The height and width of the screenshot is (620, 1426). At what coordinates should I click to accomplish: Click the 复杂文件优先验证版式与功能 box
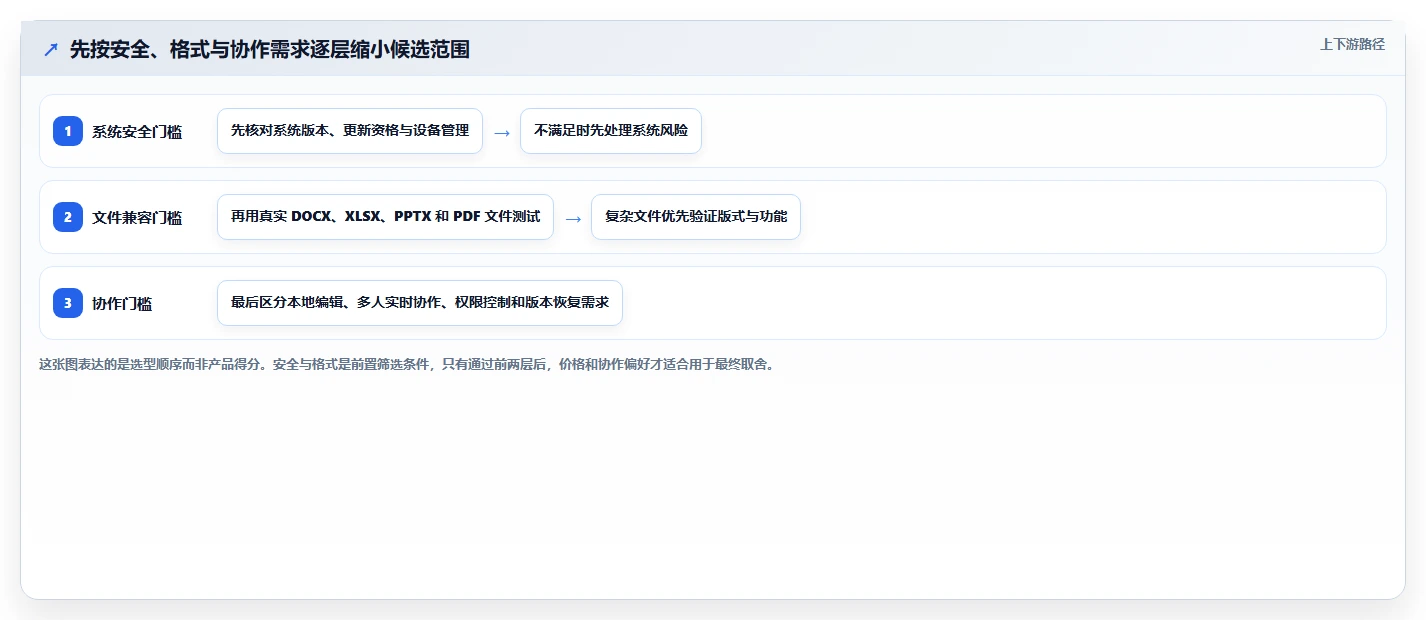point(696,217)
